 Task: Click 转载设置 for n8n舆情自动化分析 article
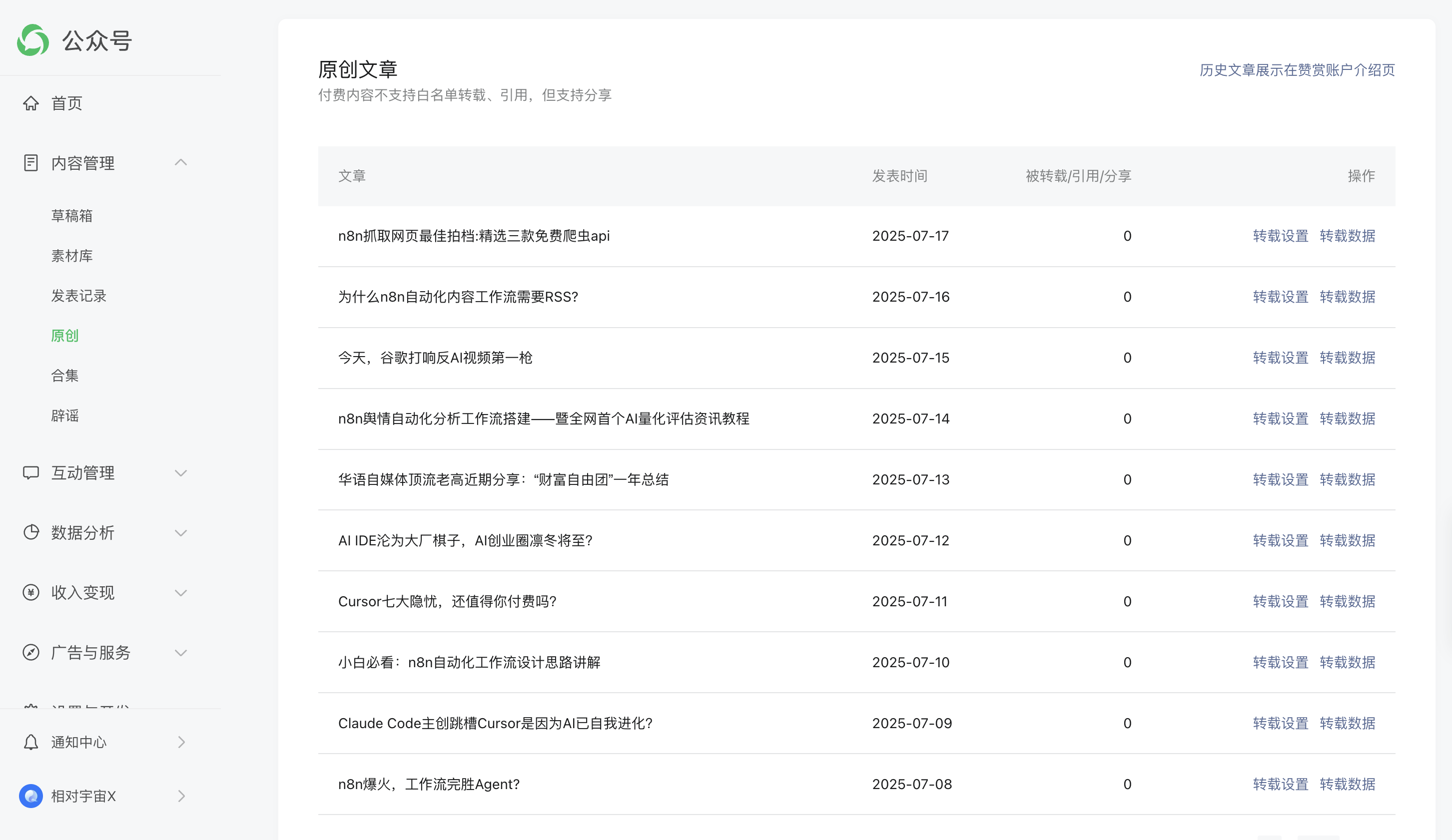1280,419
